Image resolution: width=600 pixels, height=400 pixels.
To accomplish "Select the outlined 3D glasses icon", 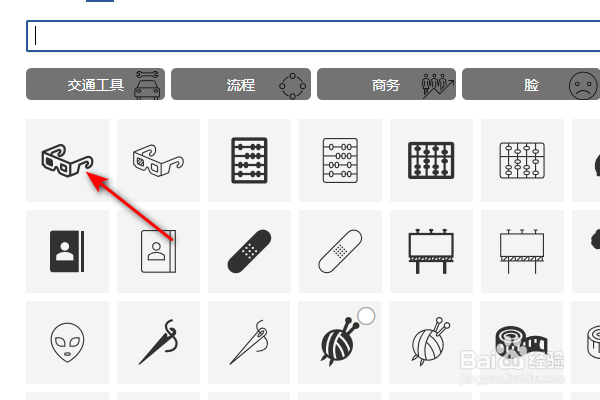I will coord(158,160).
